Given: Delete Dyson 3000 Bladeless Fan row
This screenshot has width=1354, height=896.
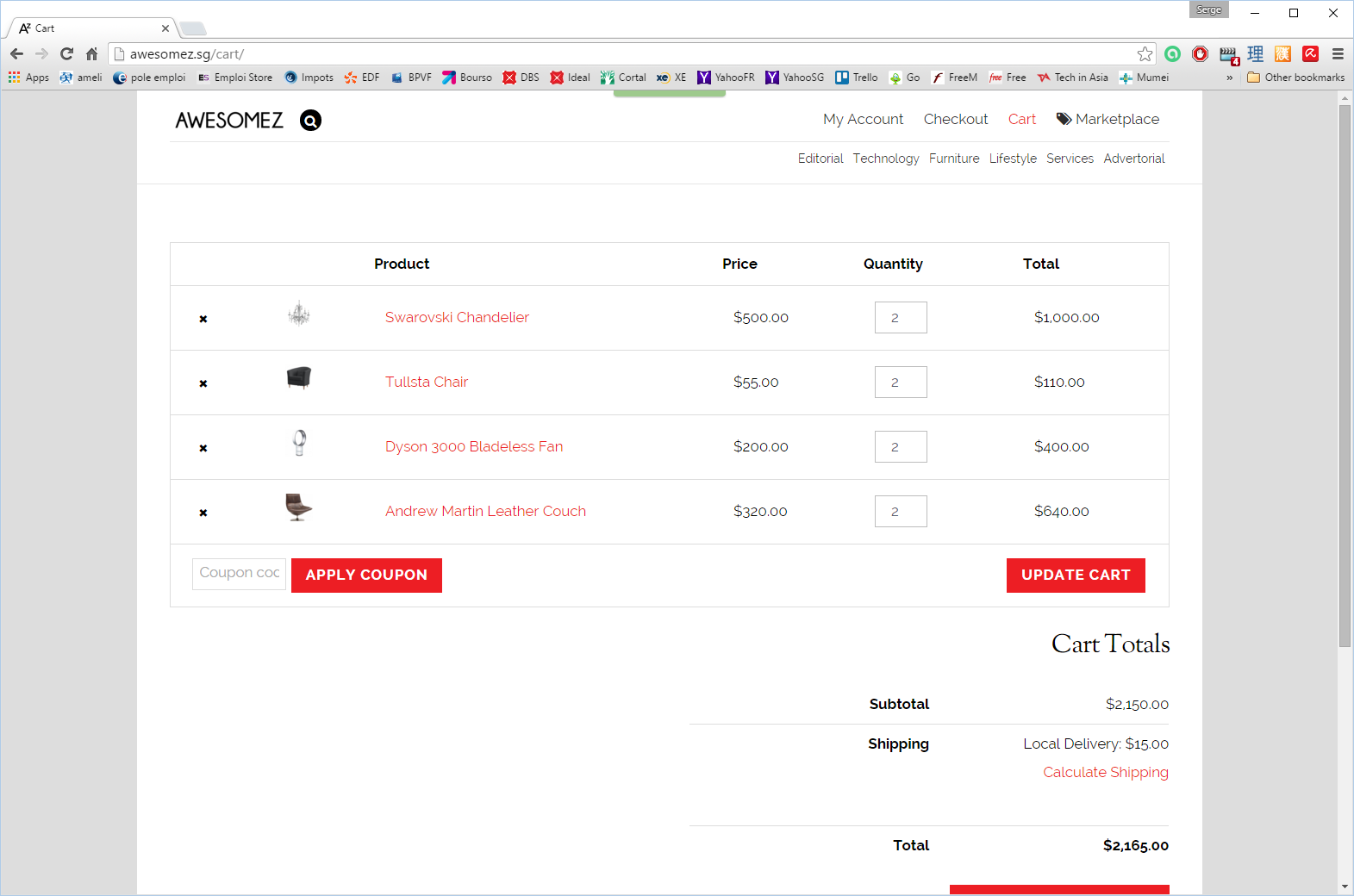Looking at the screenshot, I should (203, 448).
